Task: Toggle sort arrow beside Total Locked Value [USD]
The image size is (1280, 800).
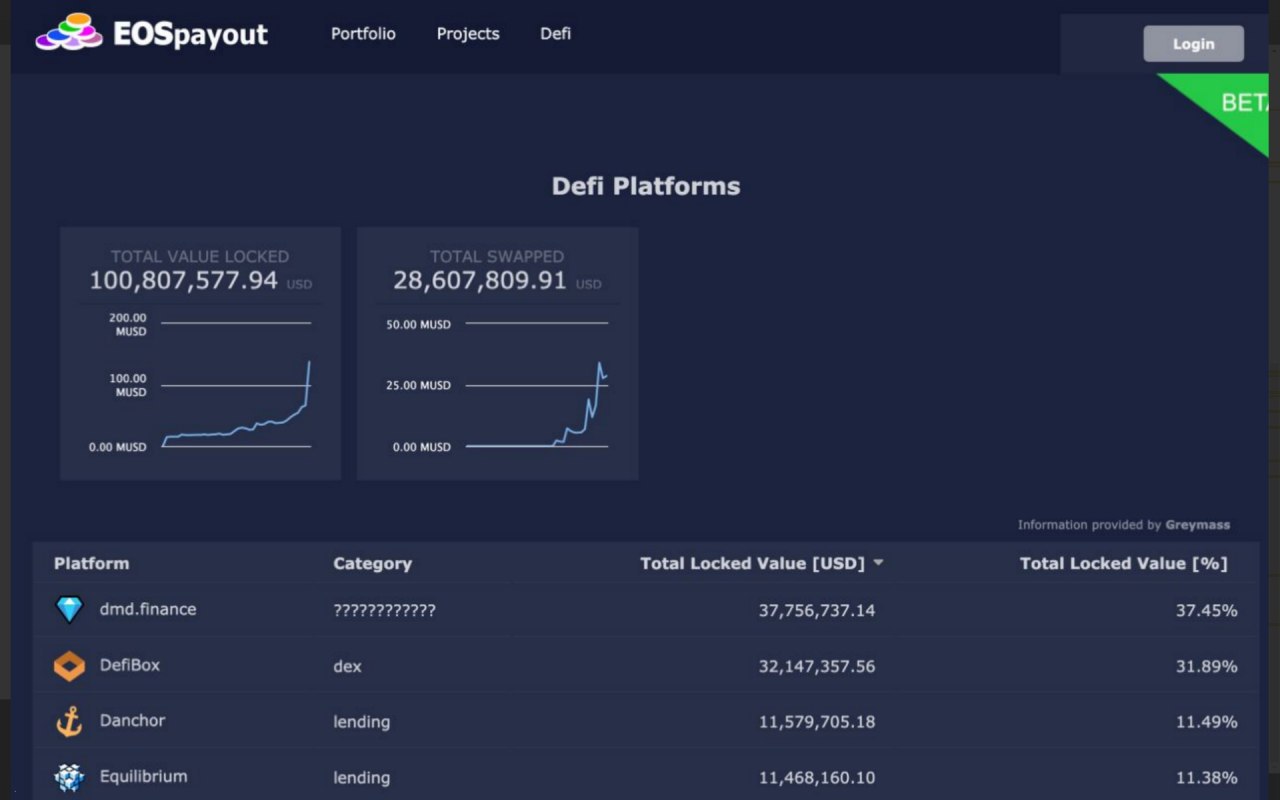Action: [x=878, y=563]
